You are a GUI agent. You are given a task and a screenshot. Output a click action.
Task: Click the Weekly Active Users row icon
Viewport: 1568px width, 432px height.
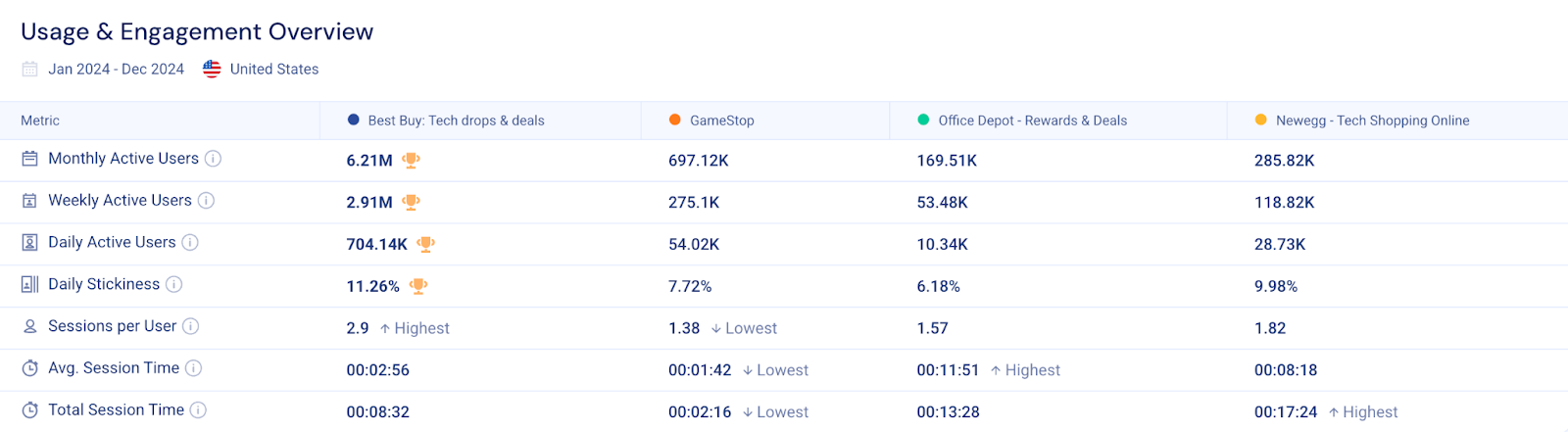(30, 201)
